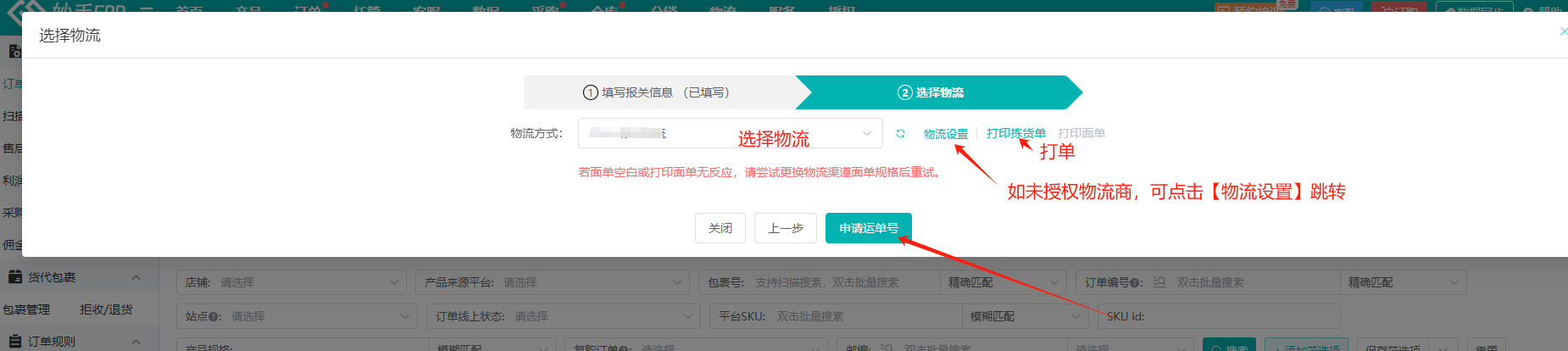Collapse the 货代包裹 sidebar section
Image resolution: width=1568 pixels, height=351 pixels.
tap(136, 277)
